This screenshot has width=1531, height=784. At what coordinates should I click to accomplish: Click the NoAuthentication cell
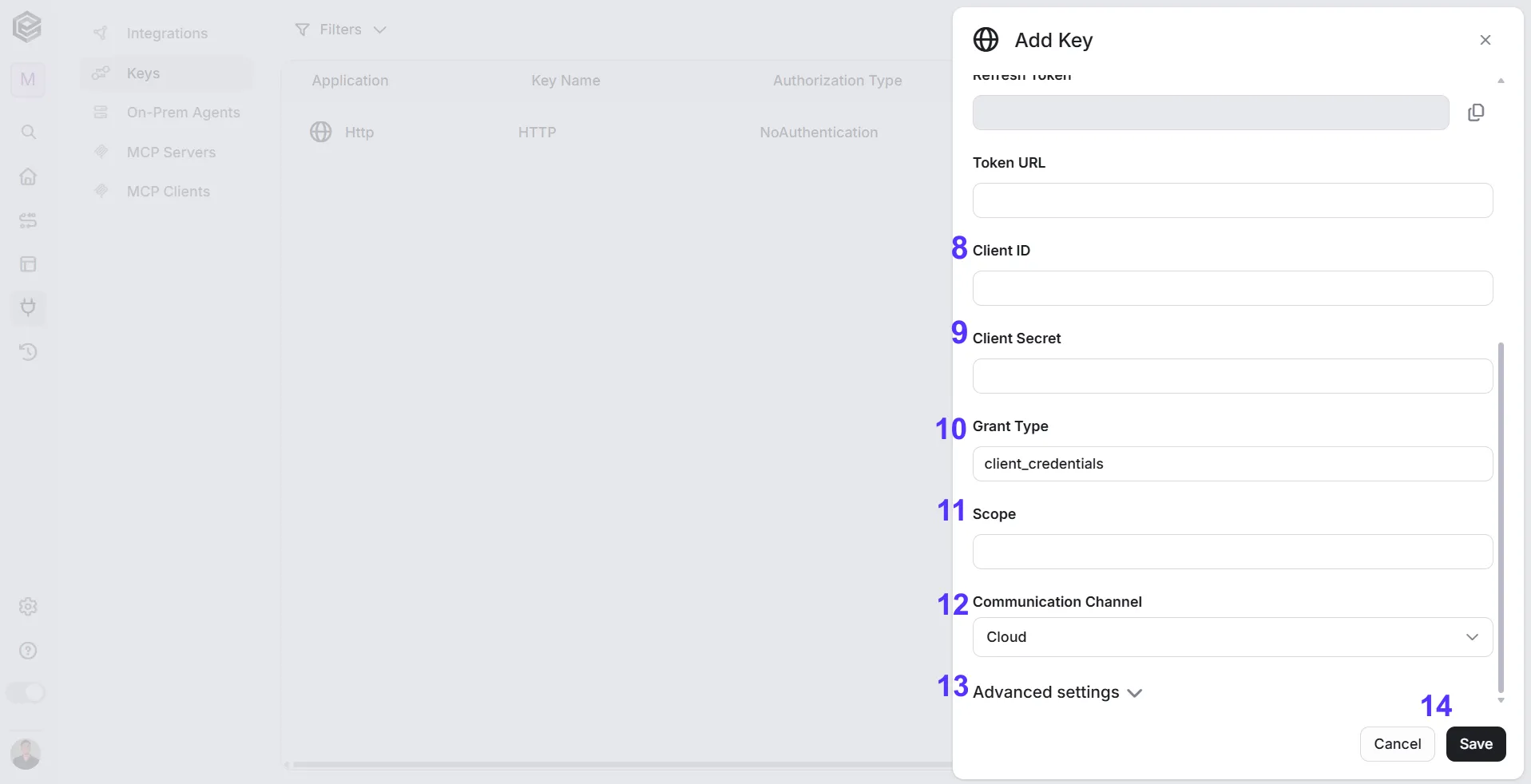(819, 133)
